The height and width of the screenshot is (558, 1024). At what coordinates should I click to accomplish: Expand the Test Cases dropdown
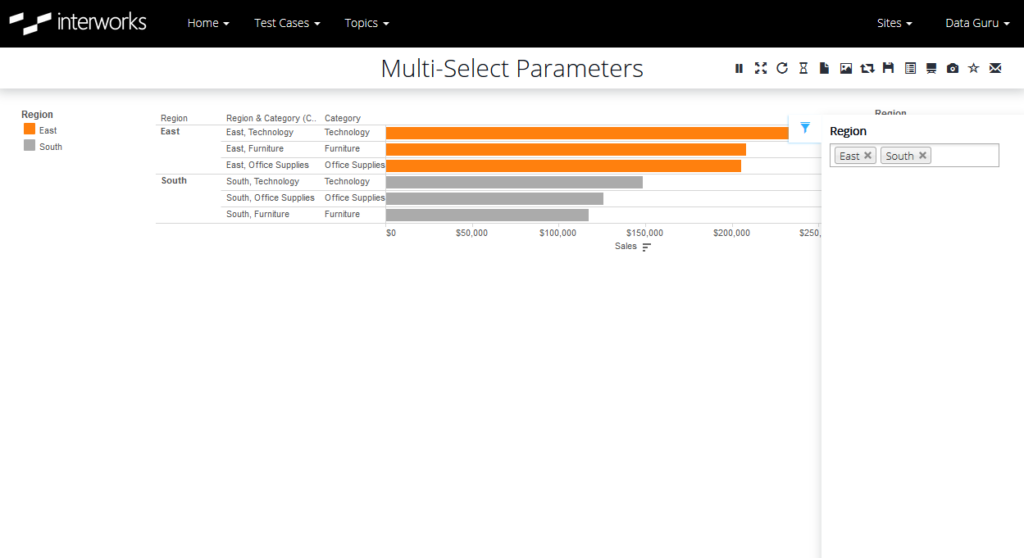click(287, 23)
